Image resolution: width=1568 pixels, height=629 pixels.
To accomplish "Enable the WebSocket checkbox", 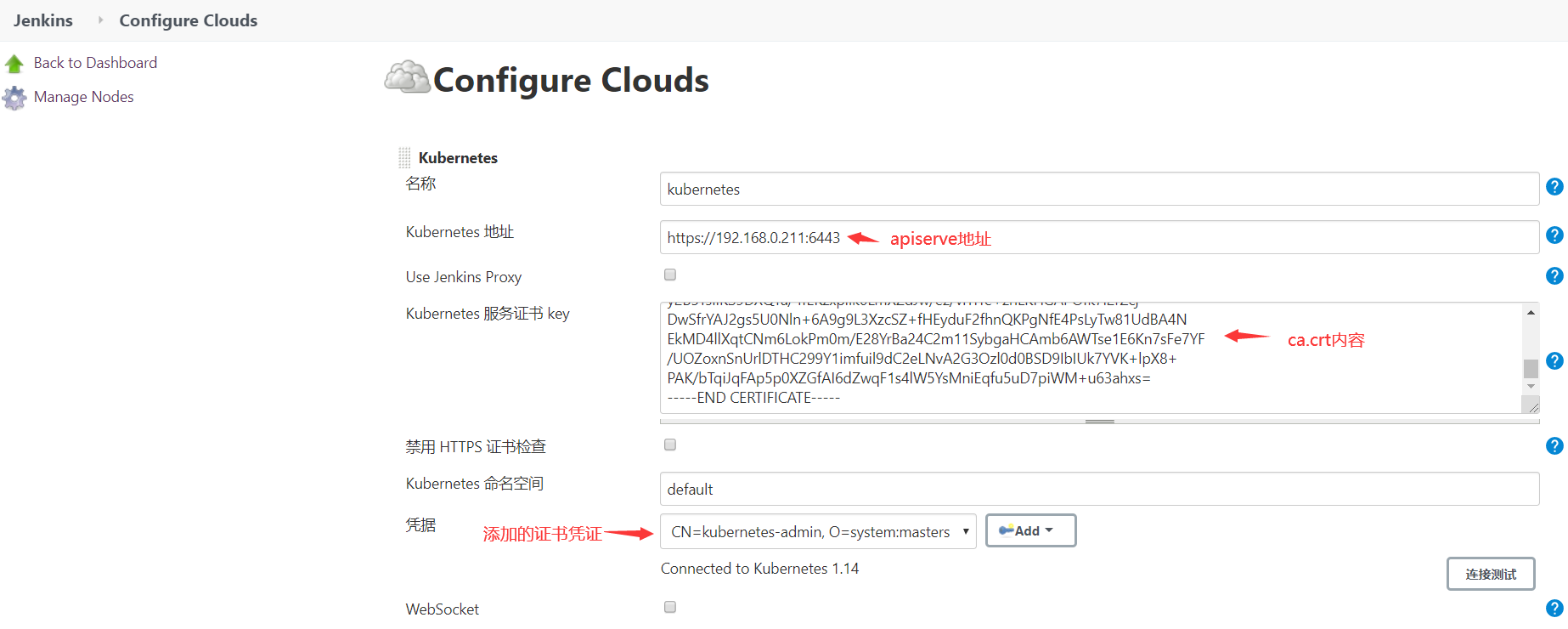I will [x=670, y=607].
